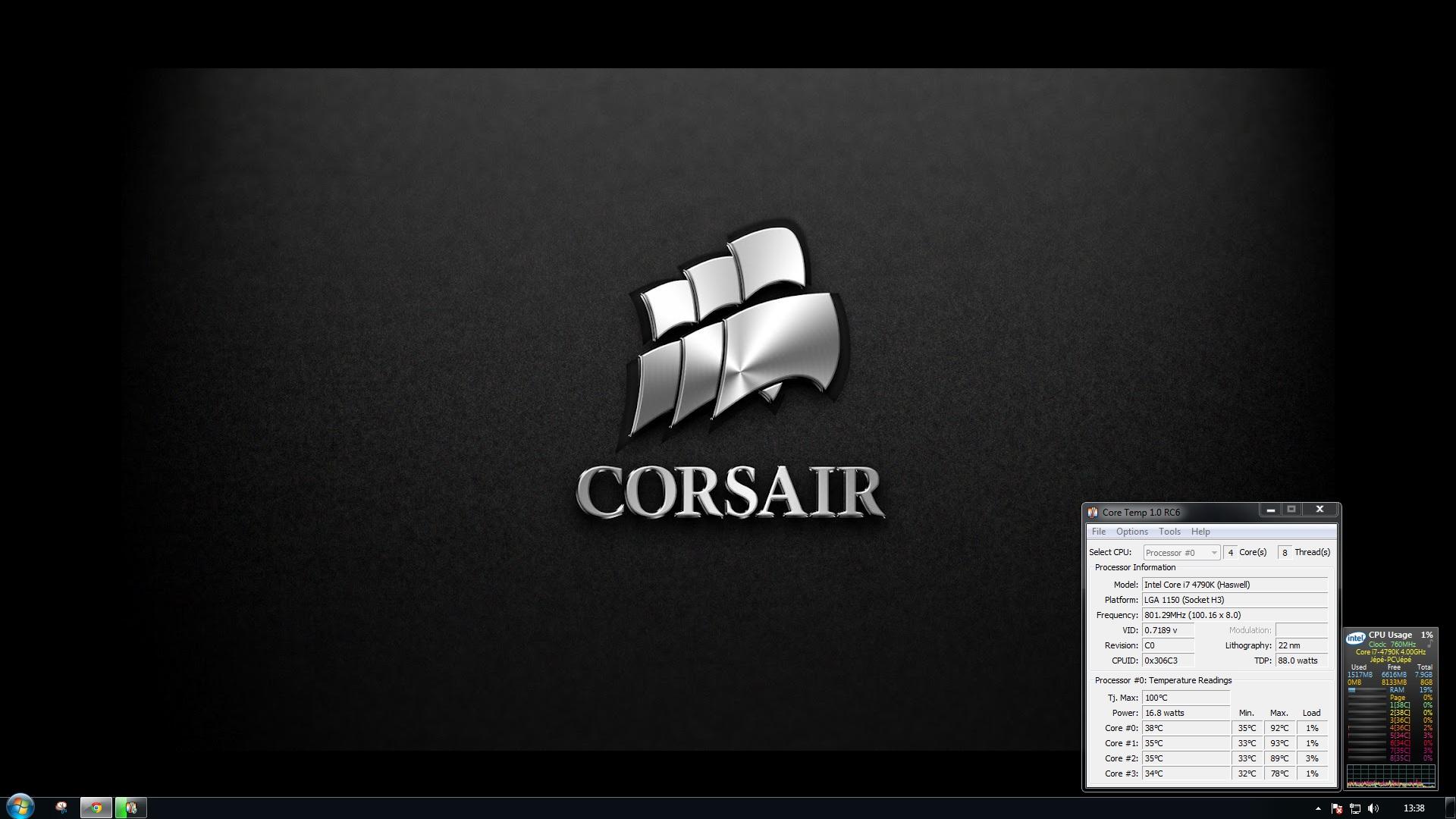Click the Show Desktop strip
Image resolution: width=1456 pixels, height=819 pixels.
click(1451, 808)
